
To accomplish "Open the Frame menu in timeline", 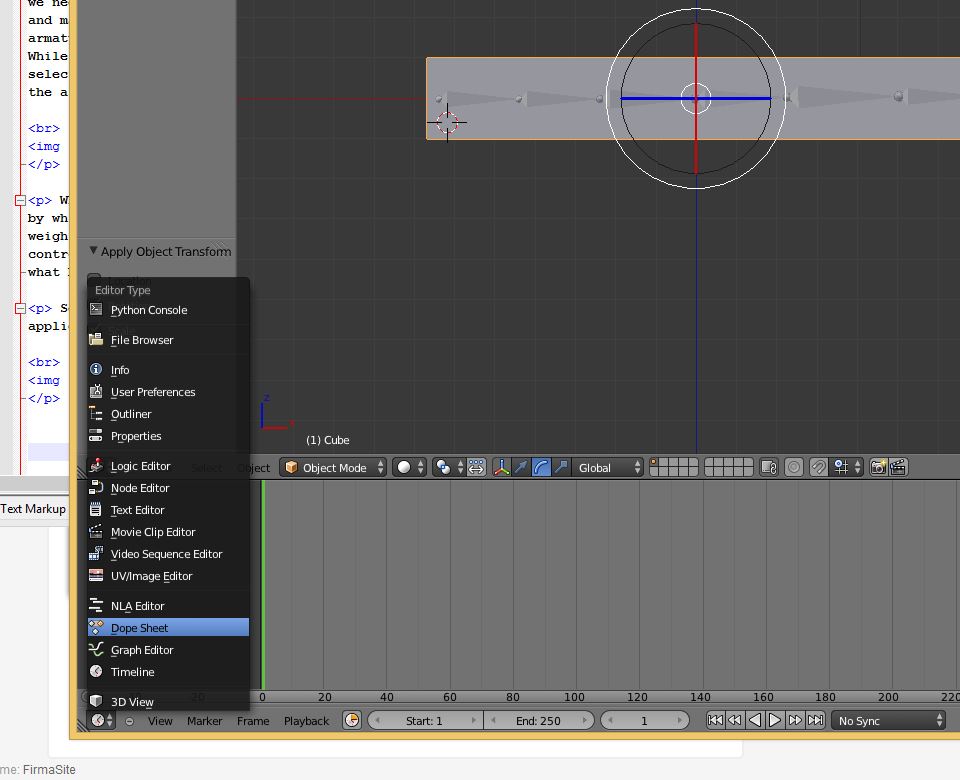I will (x=253, y=721).
